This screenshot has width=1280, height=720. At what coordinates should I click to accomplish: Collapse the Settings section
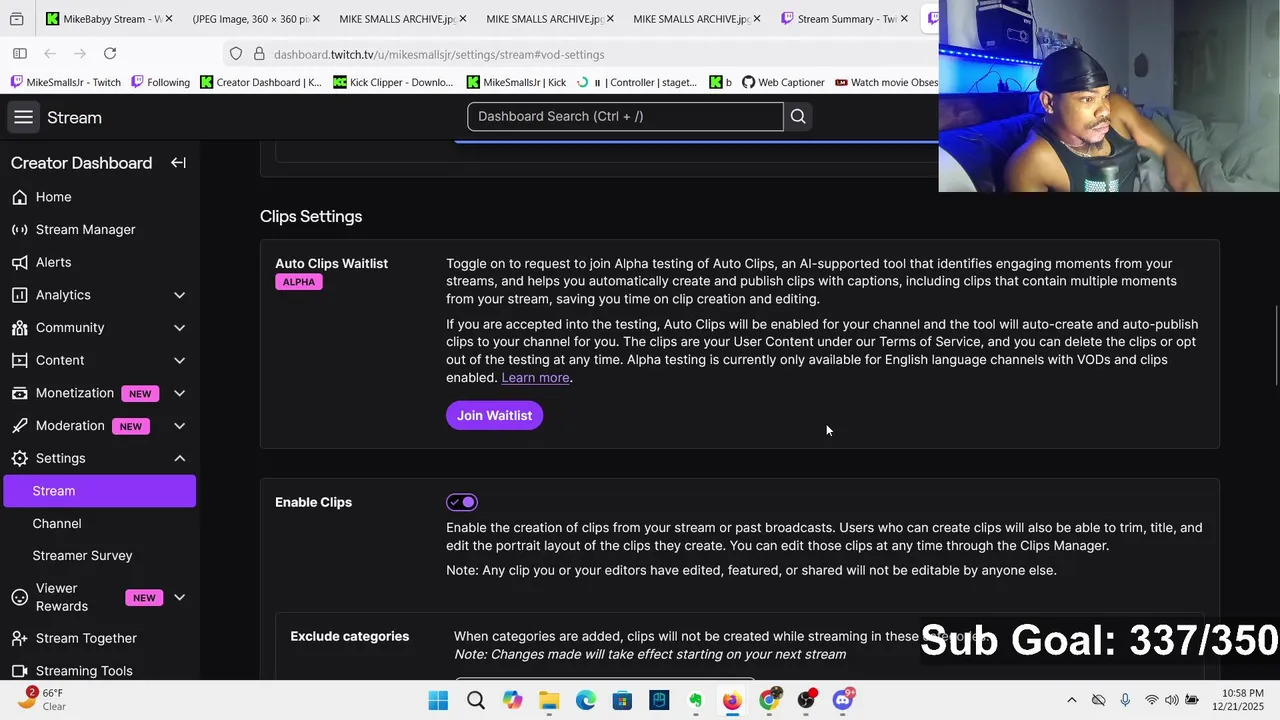click(179, 458)
